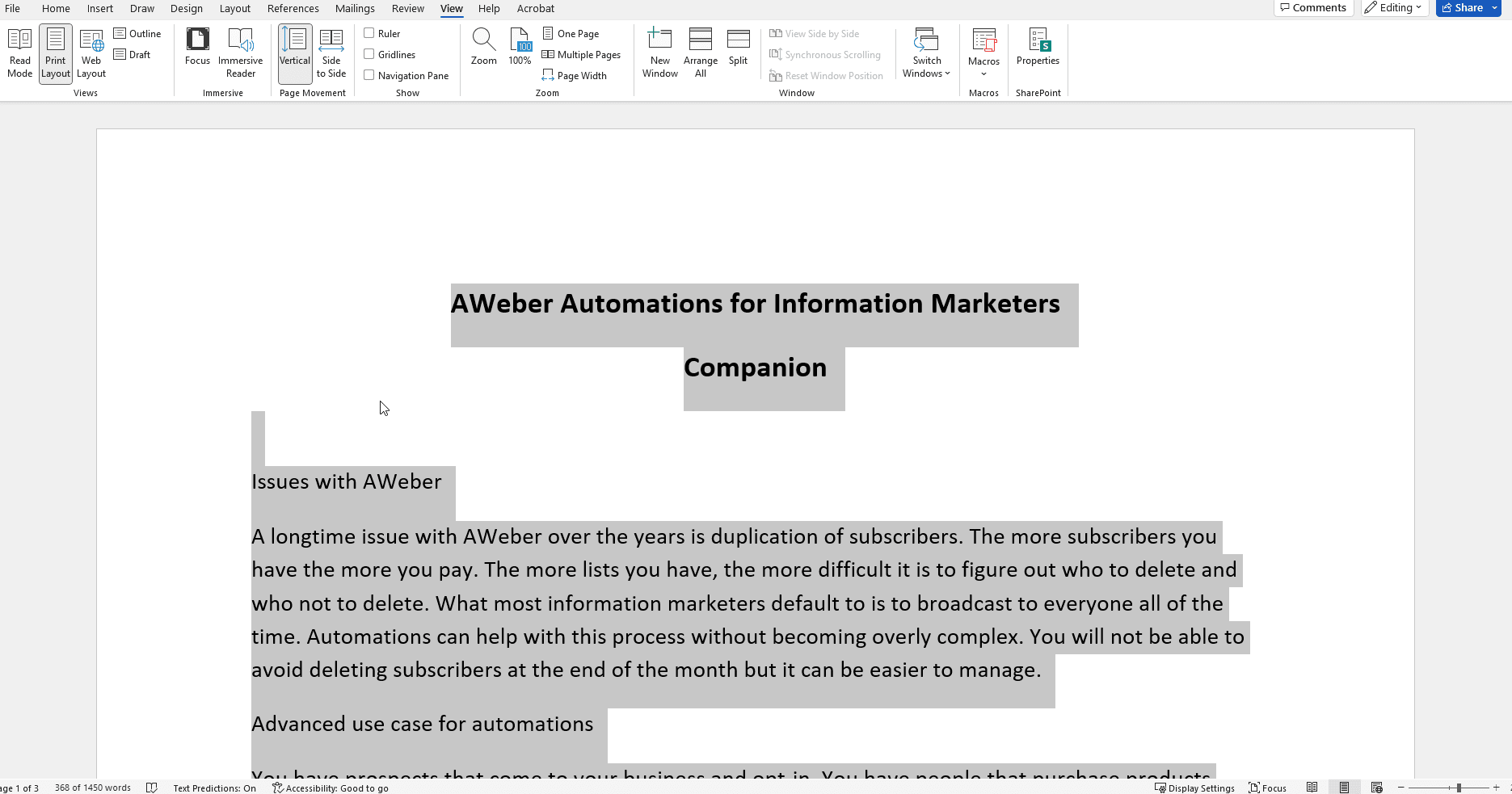
Task: Open Outline view
Action: 137,33
